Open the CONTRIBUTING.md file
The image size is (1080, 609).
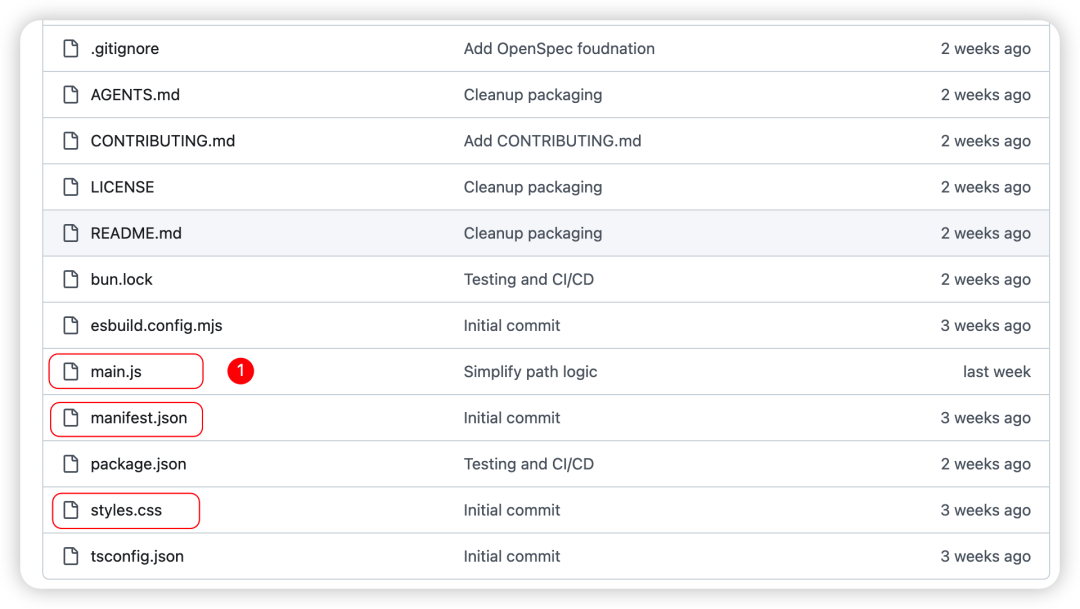pyautogui.click(x=162, y=141)
